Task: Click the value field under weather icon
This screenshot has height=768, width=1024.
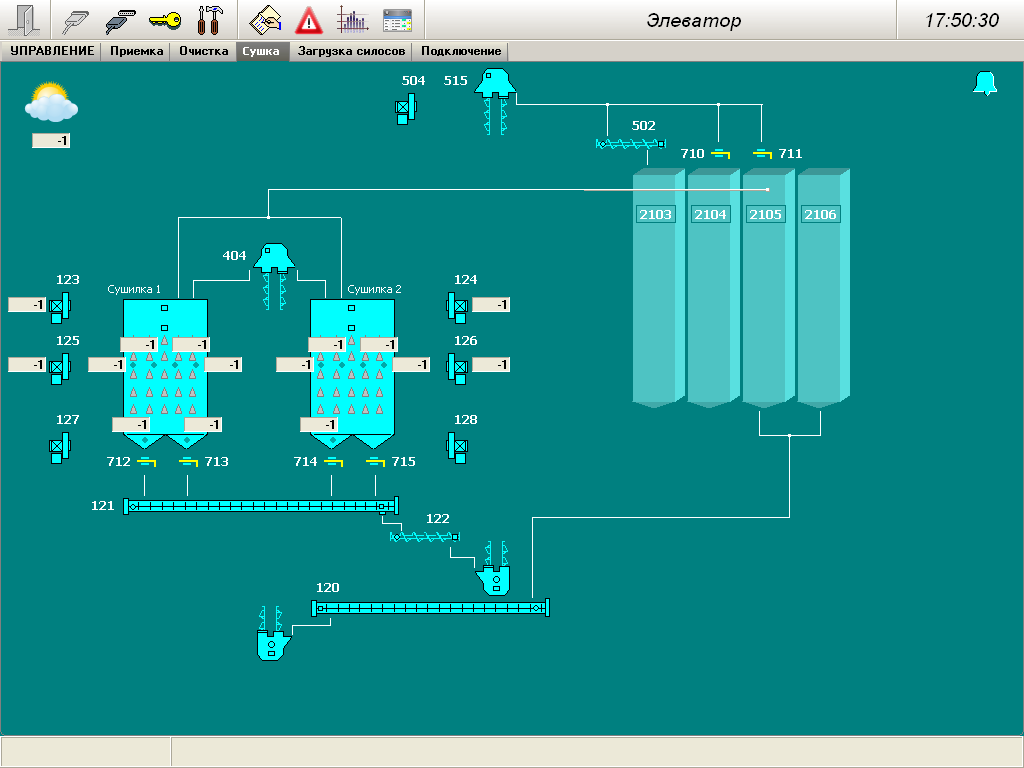Action: 51,141
